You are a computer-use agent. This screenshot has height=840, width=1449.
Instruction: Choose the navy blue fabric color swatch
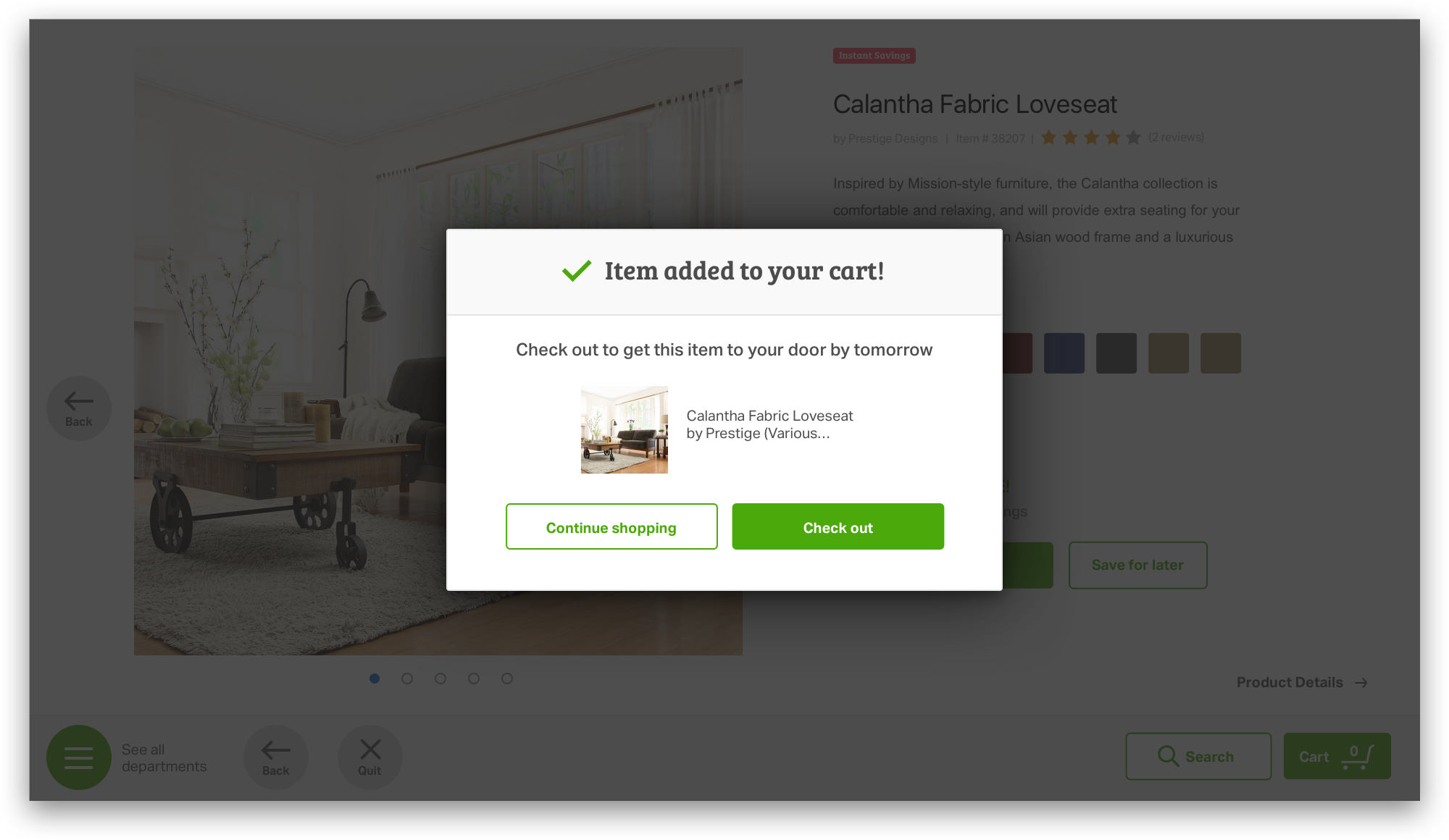click(x=1064, y=353)
